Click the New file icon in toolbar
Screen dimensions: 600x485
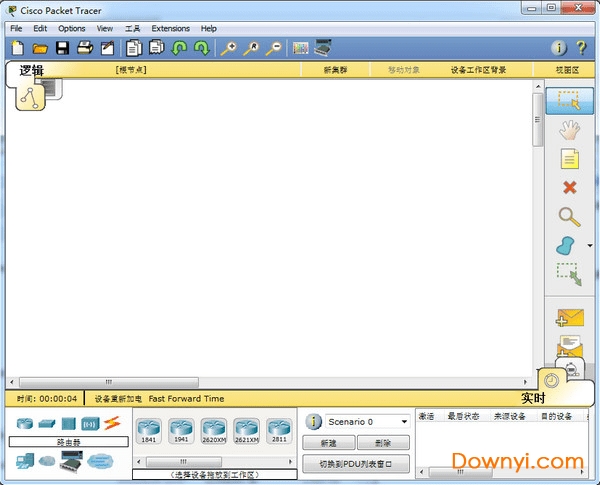coord(18,48)
